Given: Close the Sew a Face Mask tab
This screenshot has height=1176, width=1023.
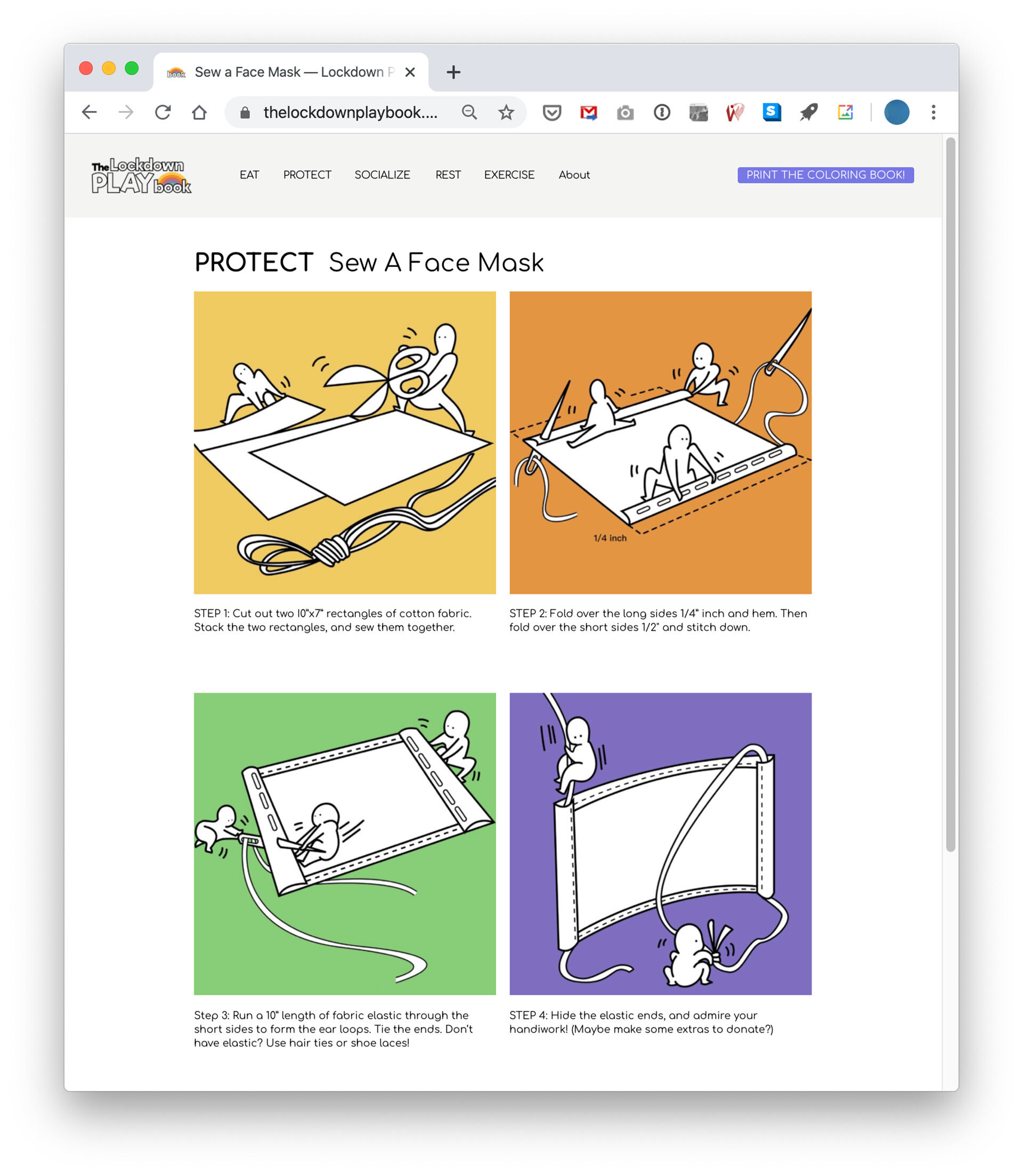Looking at the screenshot, I should (410, 72).
